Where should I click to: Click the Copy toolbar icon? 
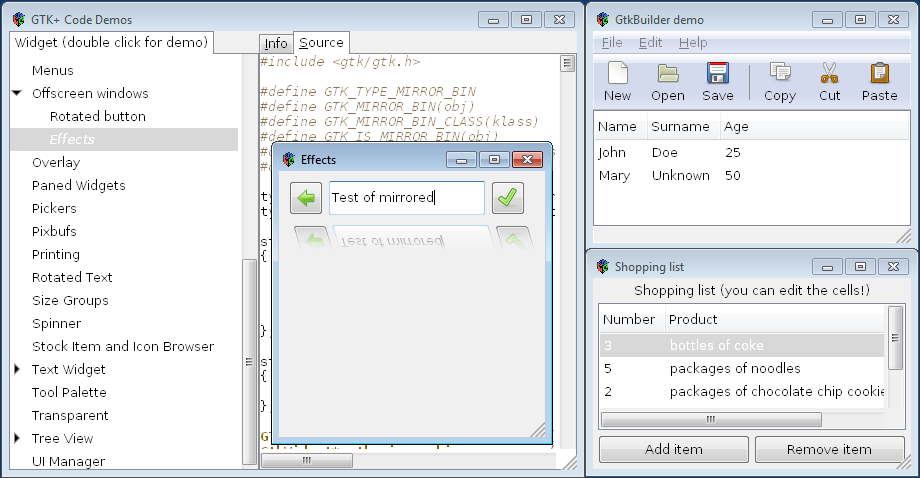click(779, 74)
